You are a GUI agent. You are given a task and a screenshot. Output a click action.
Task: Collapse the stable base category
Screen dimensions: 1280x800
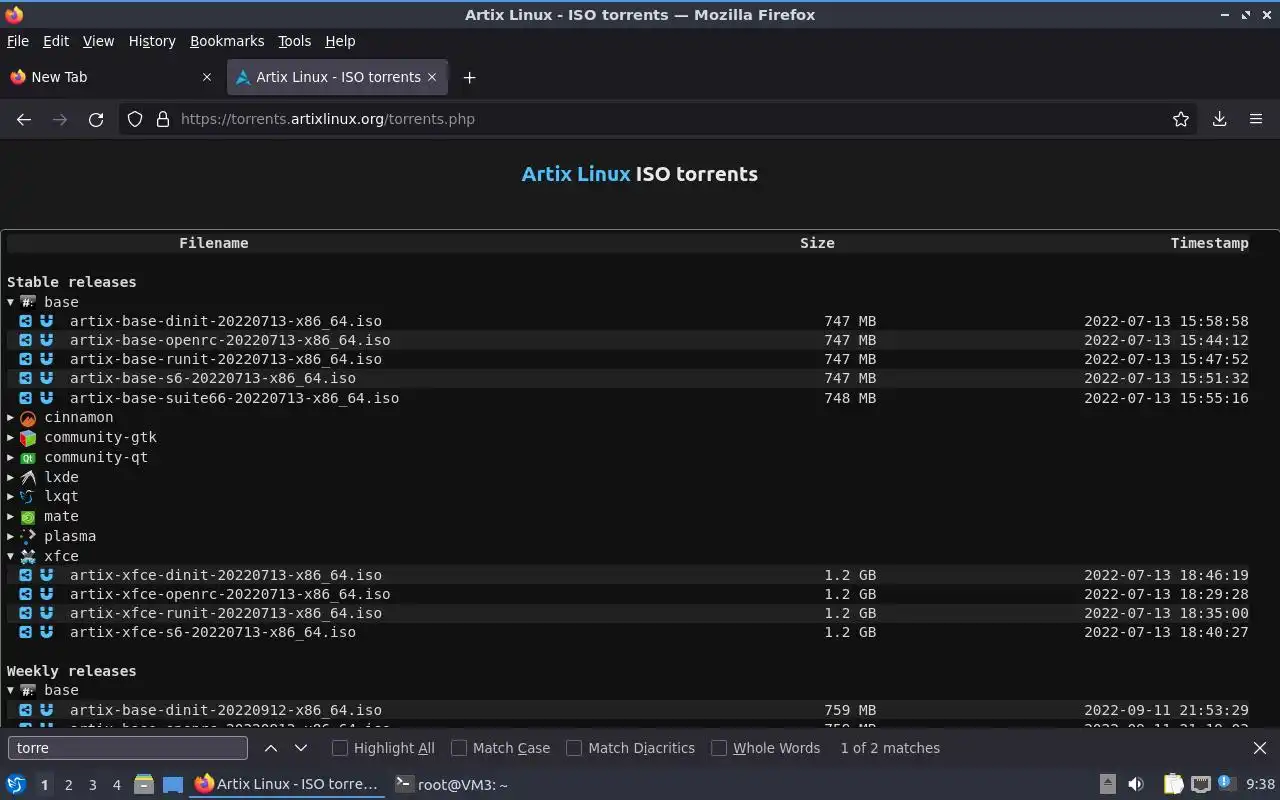[11, 302]
